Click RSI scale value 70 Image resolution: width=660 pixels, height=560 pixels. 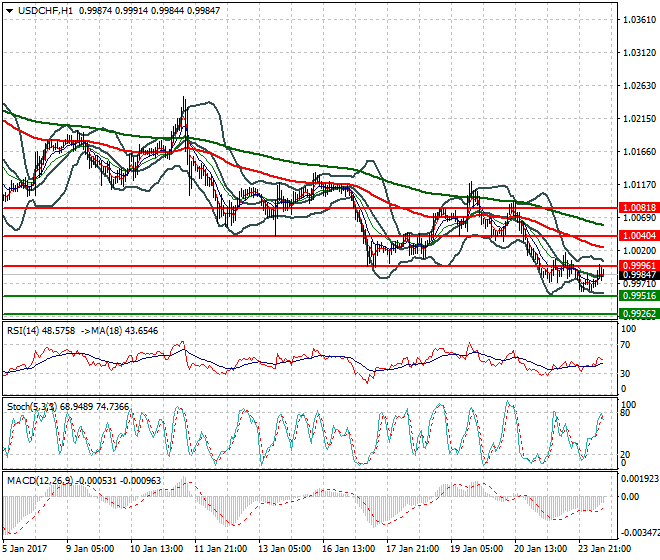coord(626,345)
